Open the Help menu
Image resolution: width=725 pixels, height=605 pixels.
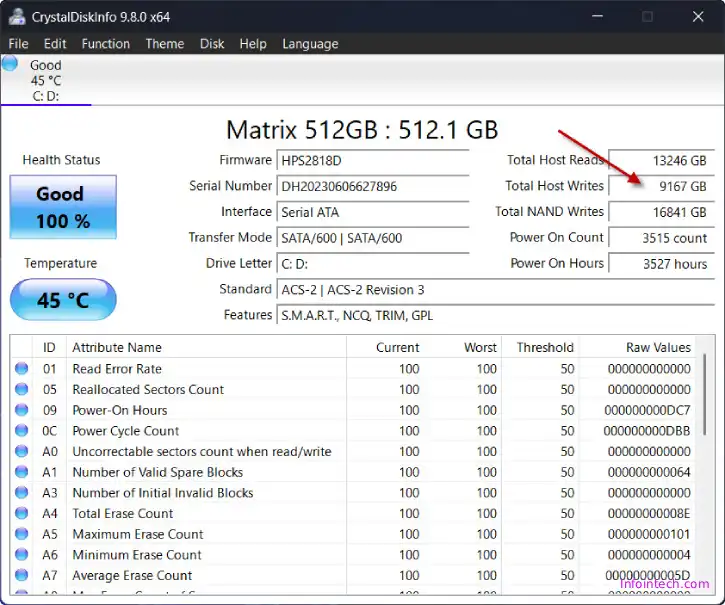253,44
